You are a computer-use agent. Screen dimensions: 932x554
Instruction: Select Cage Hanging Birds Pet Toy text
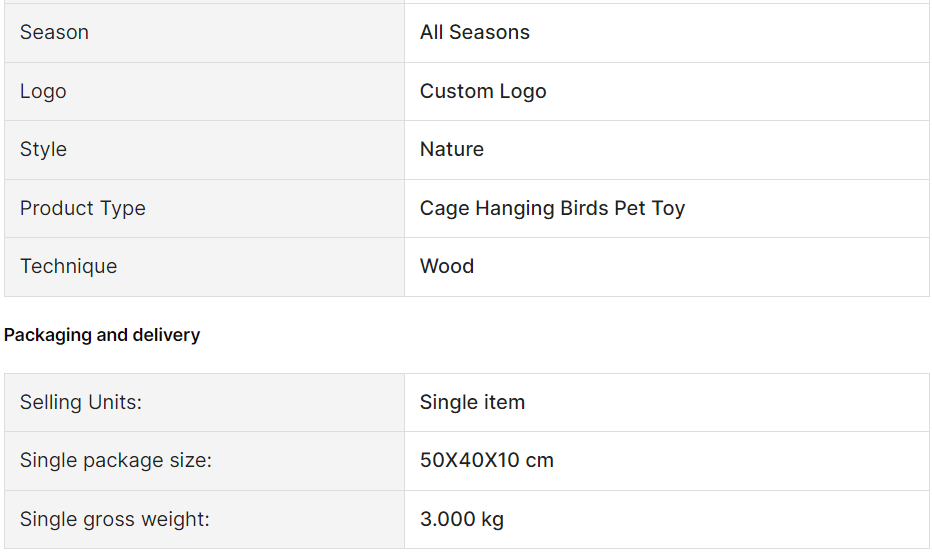click(552, 208)
